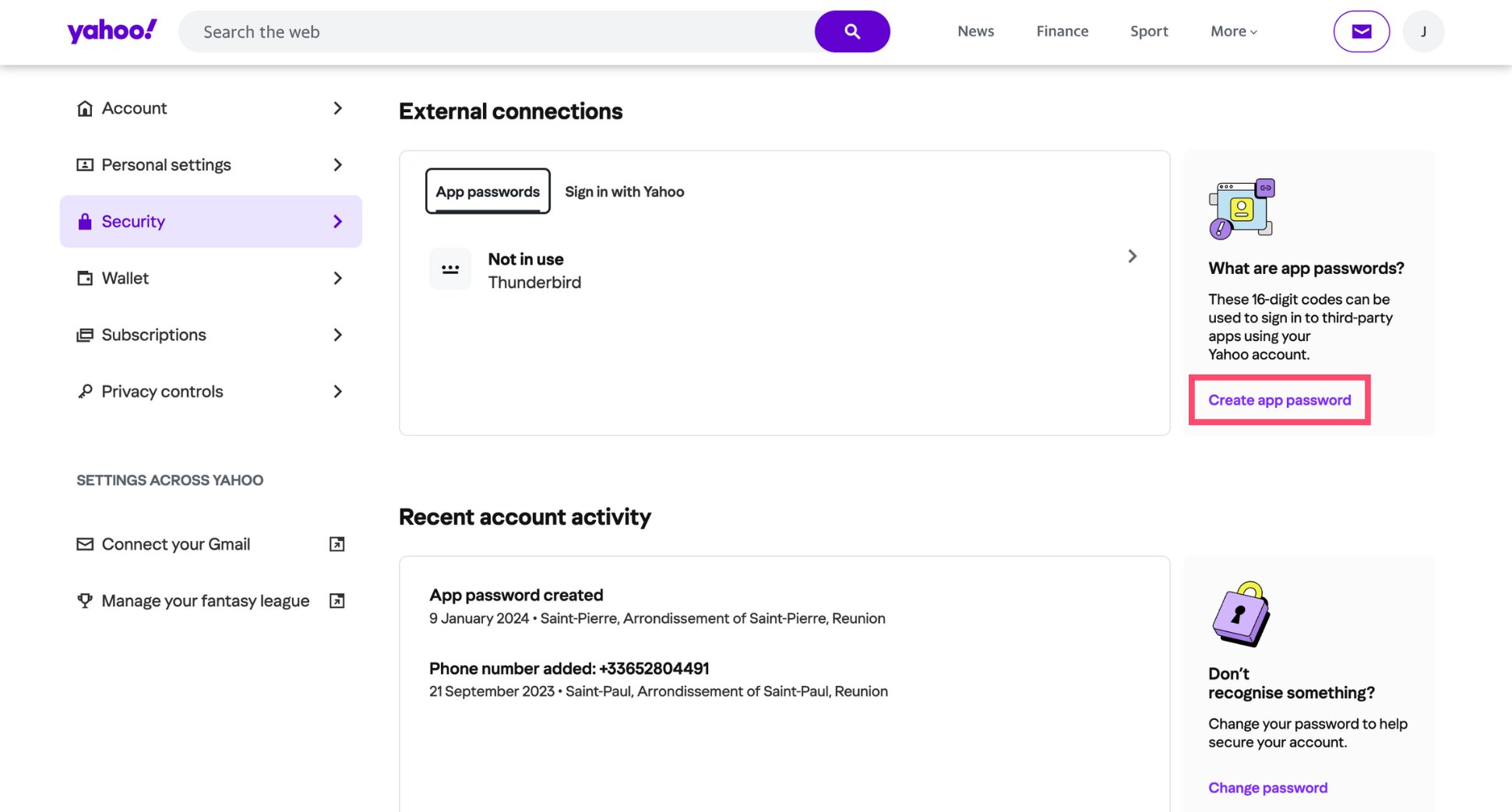This screenshot has height=812, width=1512.
Task: Expand the Account chevron
Action: pos(337,108)
